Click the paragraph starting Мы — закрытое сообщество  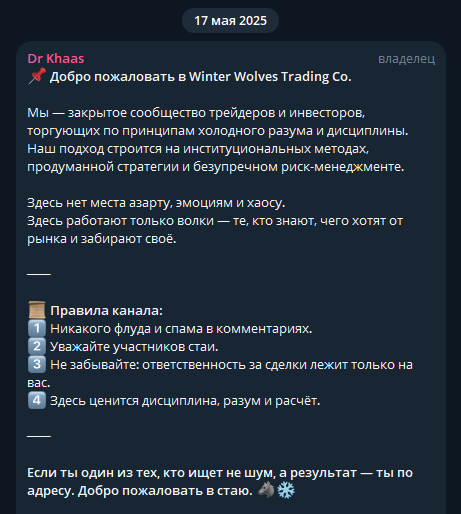tap(218, 140)
